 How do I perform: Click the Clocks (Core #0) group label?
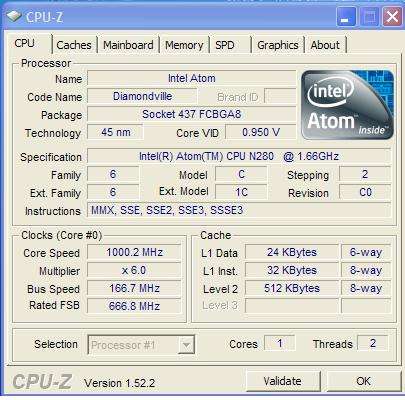[61, 235]
